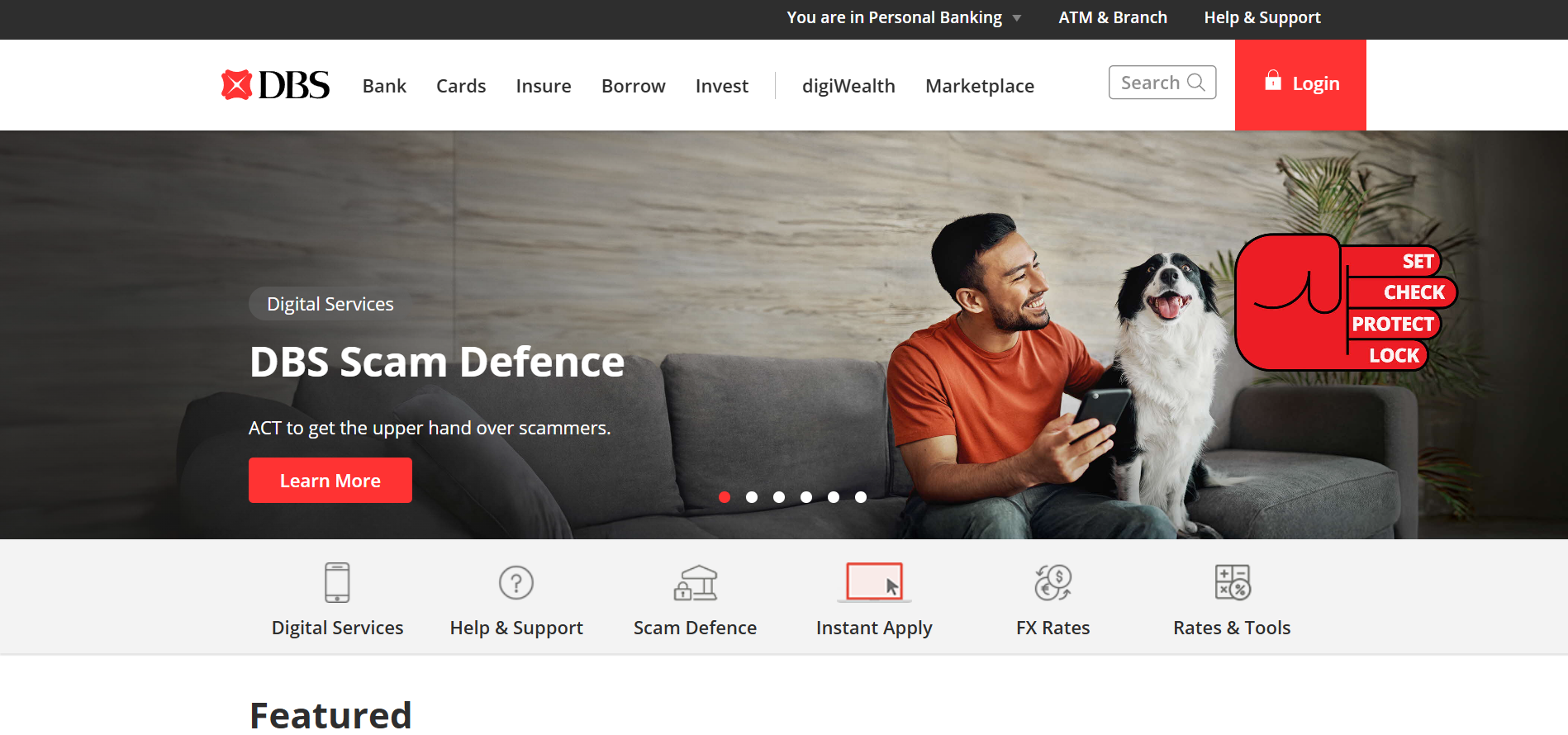The width and height of the screenshot is (1568, 735).
Task: Click Help & Support in top bar
Action: pos(1262,17)
